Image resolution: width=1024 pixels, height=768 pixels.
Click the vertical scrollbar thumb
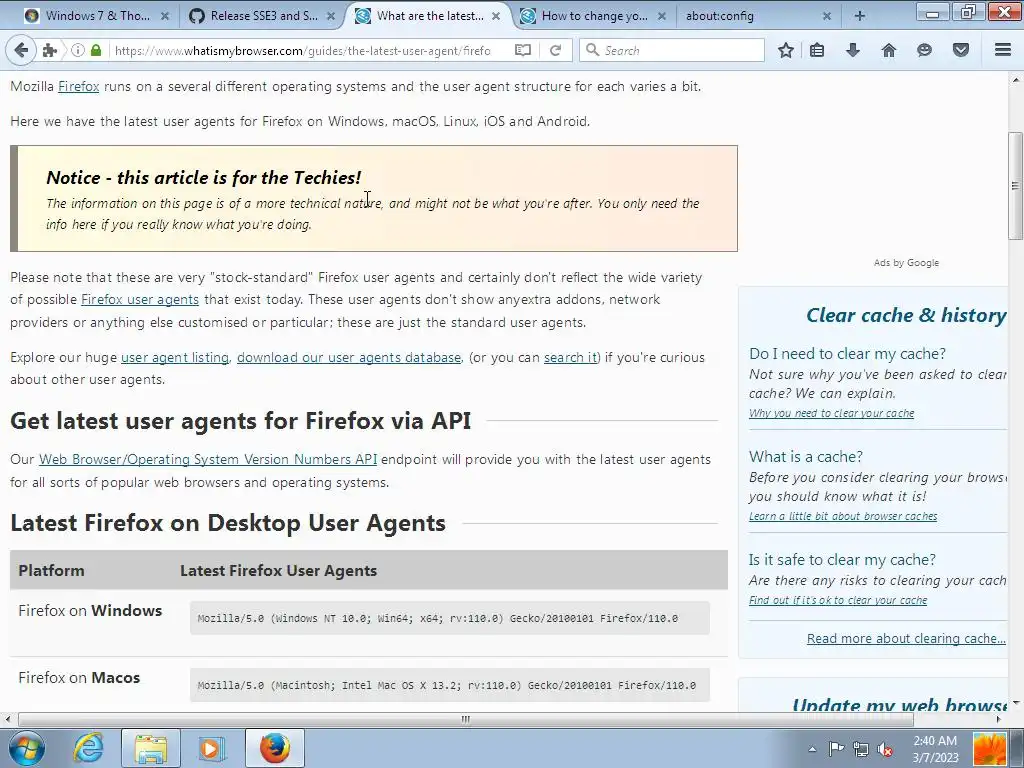pyautogui.click(x=1016, y=186)
